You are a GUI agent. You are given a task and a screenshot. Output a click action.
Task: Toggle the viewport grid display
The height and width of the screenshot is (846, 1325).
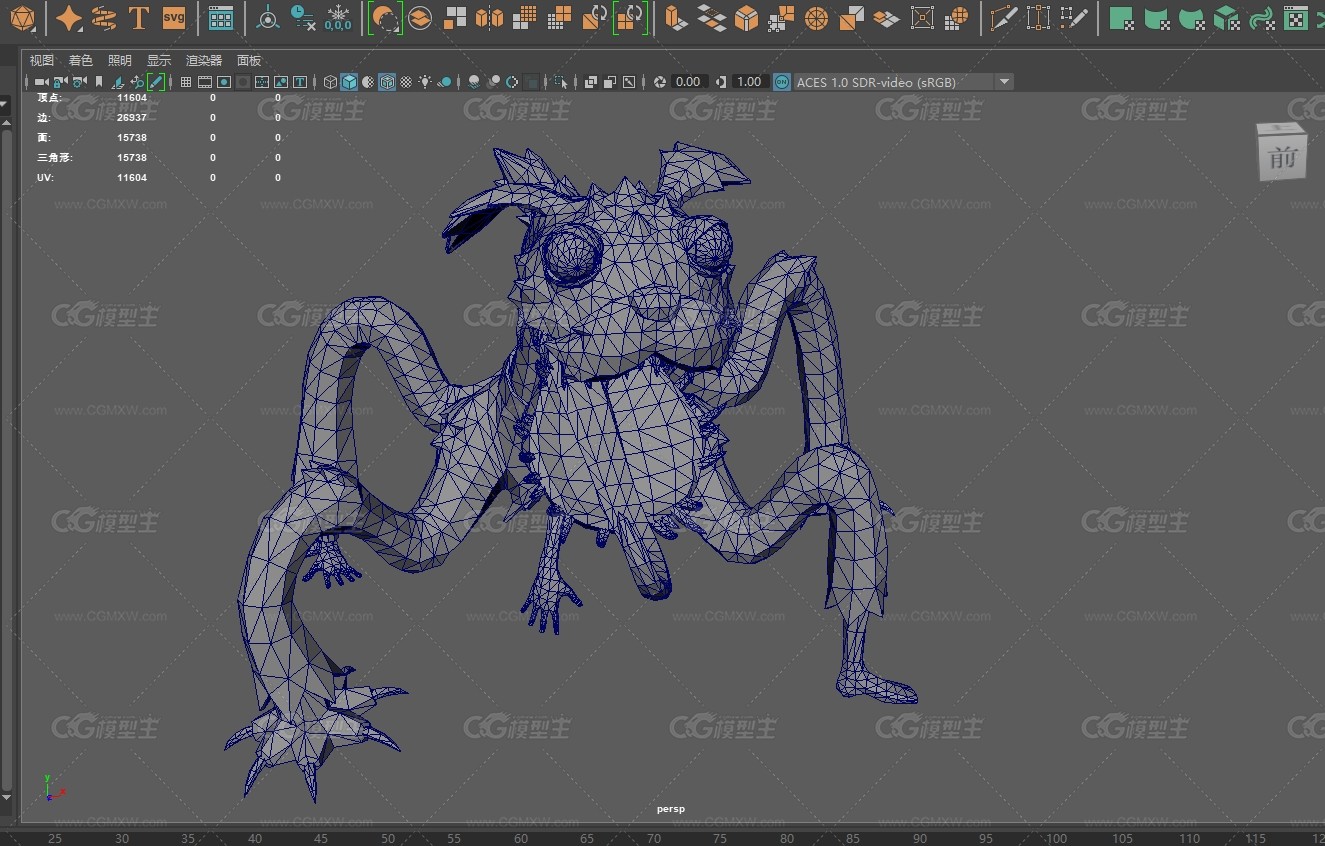pyautogui.click(x=186, y=82)
